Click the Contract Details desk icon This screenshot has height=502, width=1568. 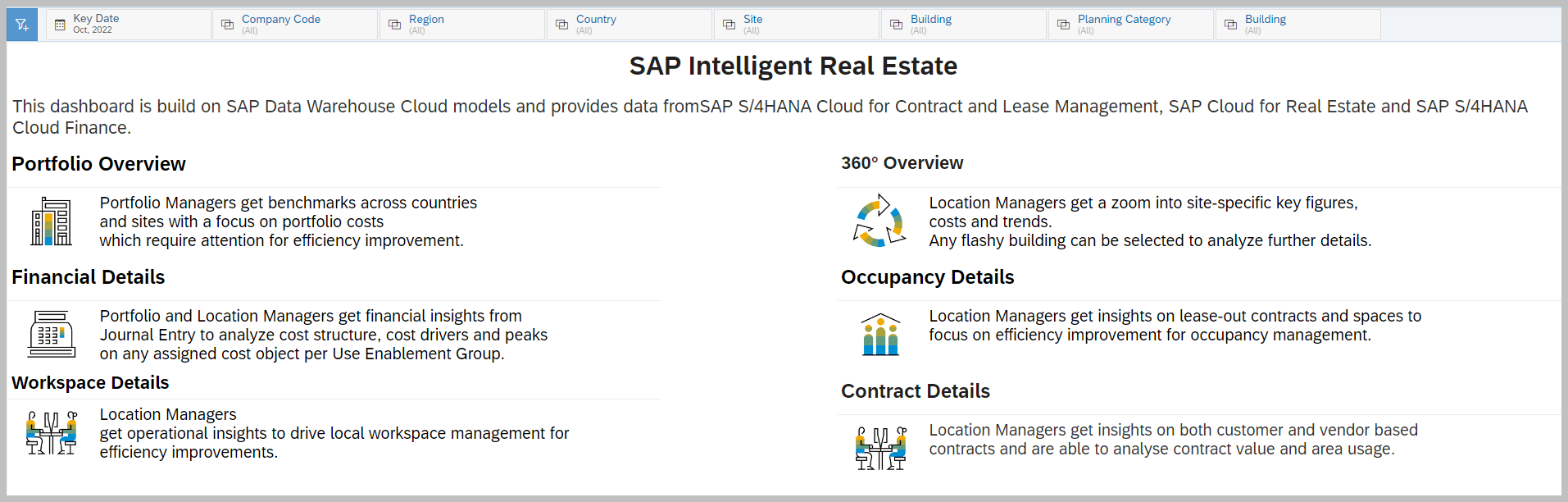881,449
